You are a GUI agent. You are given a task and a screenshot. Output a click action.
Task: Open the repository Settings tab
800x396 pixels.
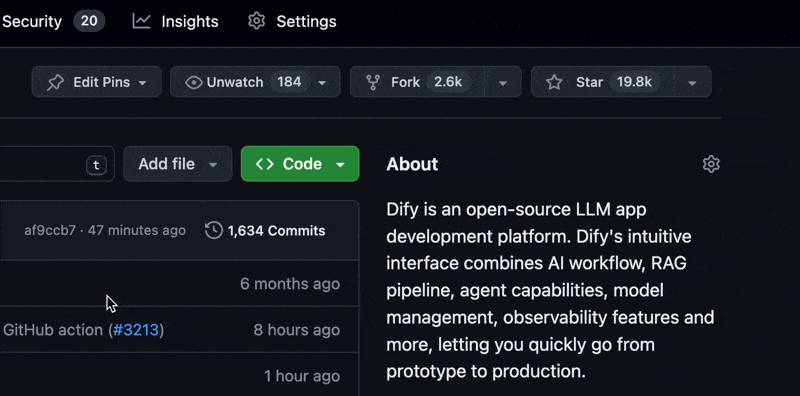[292, 21]
